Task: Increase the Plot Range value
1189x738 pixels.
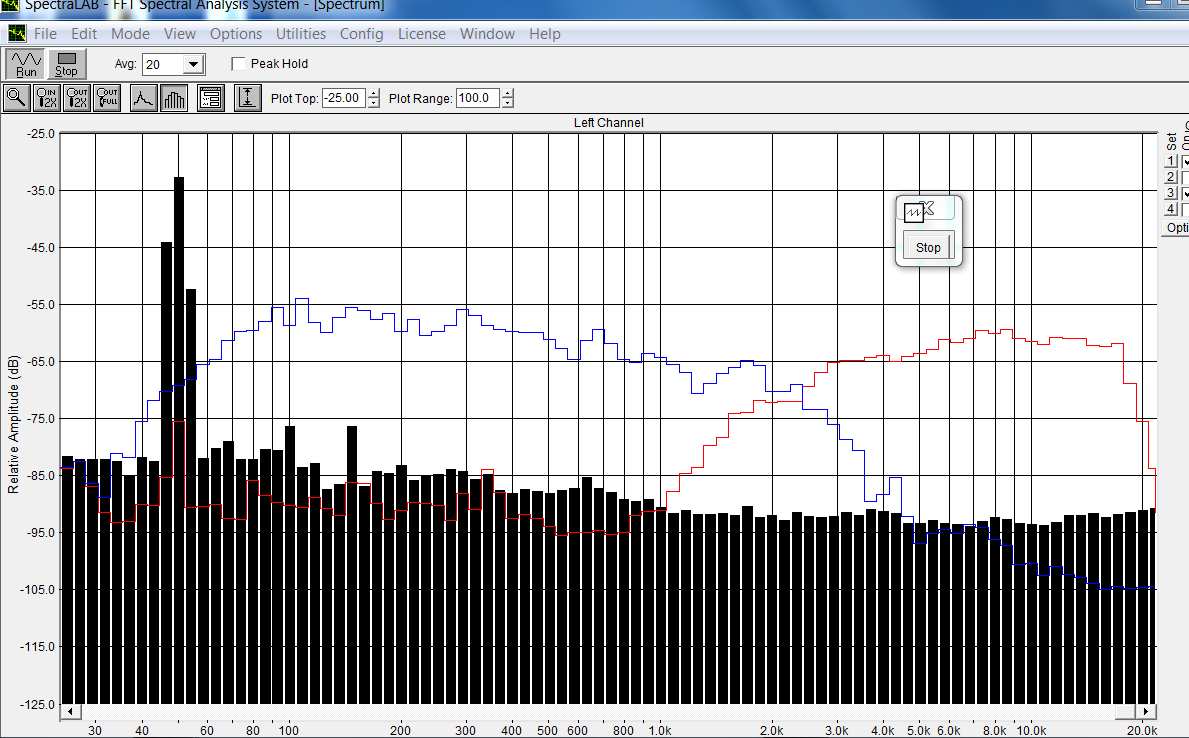Action: 508,93
